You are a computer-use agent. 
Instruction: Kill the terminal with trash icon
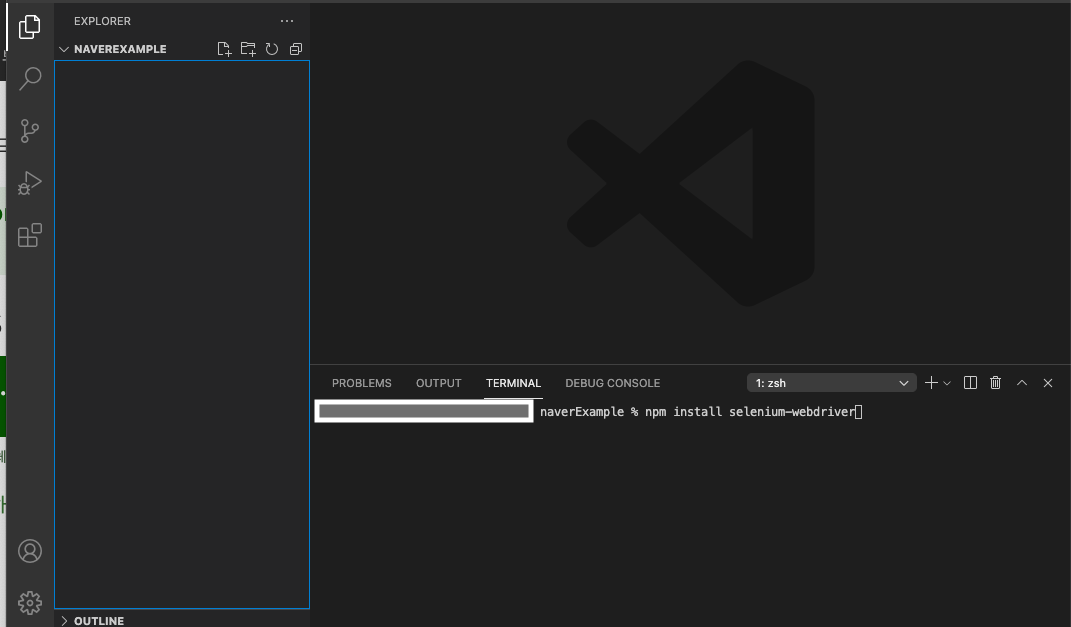tap(995, 383)
